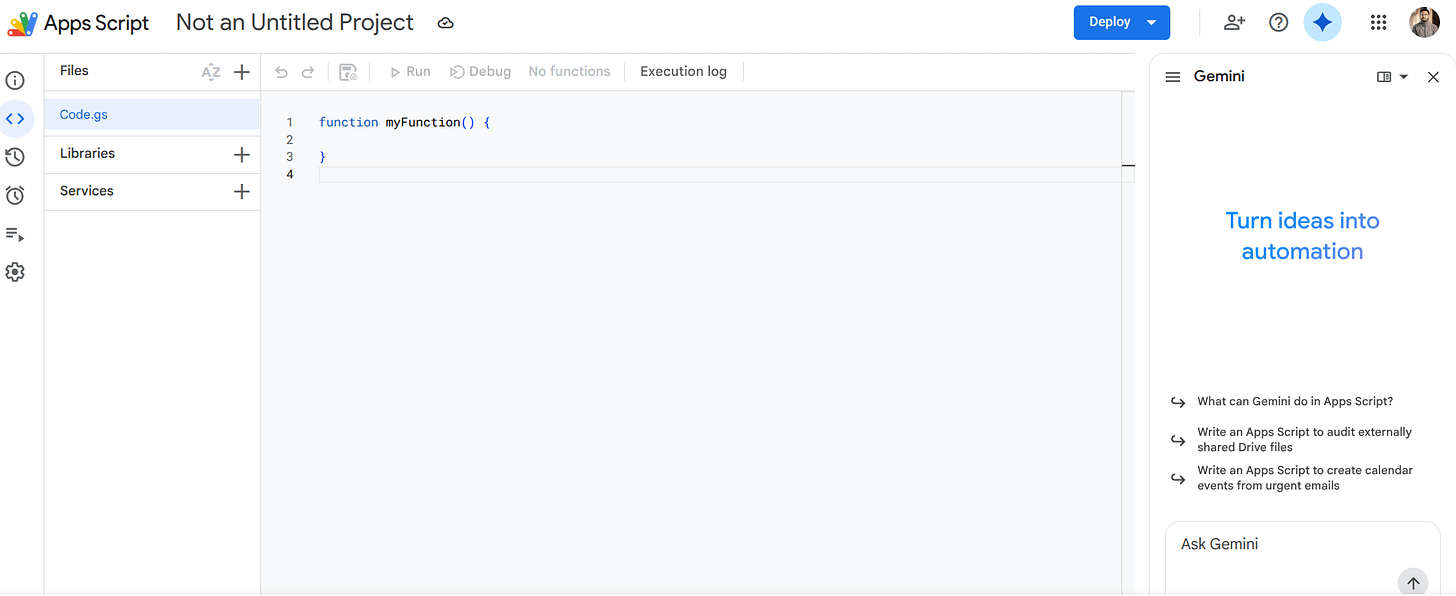Viewport: 1456px width, 596px height.
Task: Toggle the Gemini sparkle button
Action: coord(1322,22)
